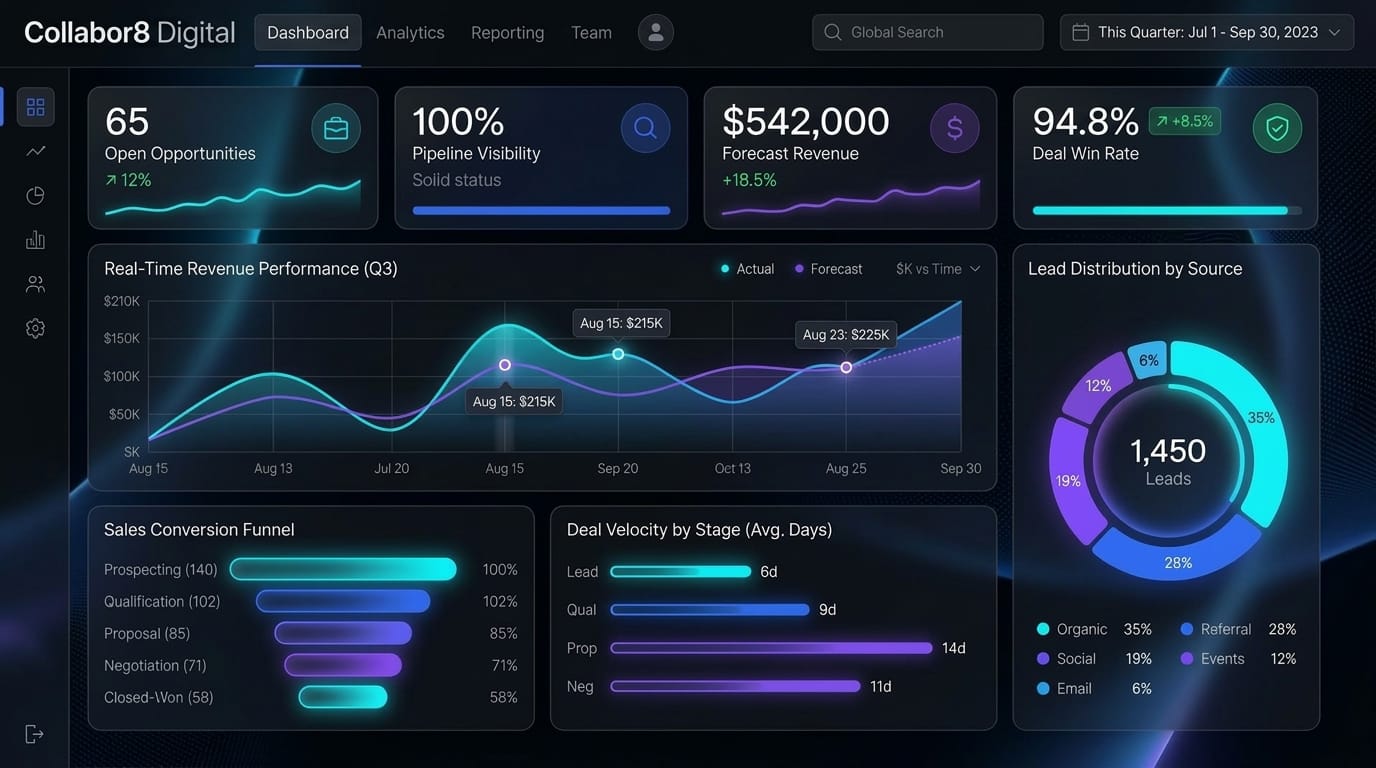Open the settings gear in sidebar
This screenshot has height=768, width=1376.
(x=35, y=328)
